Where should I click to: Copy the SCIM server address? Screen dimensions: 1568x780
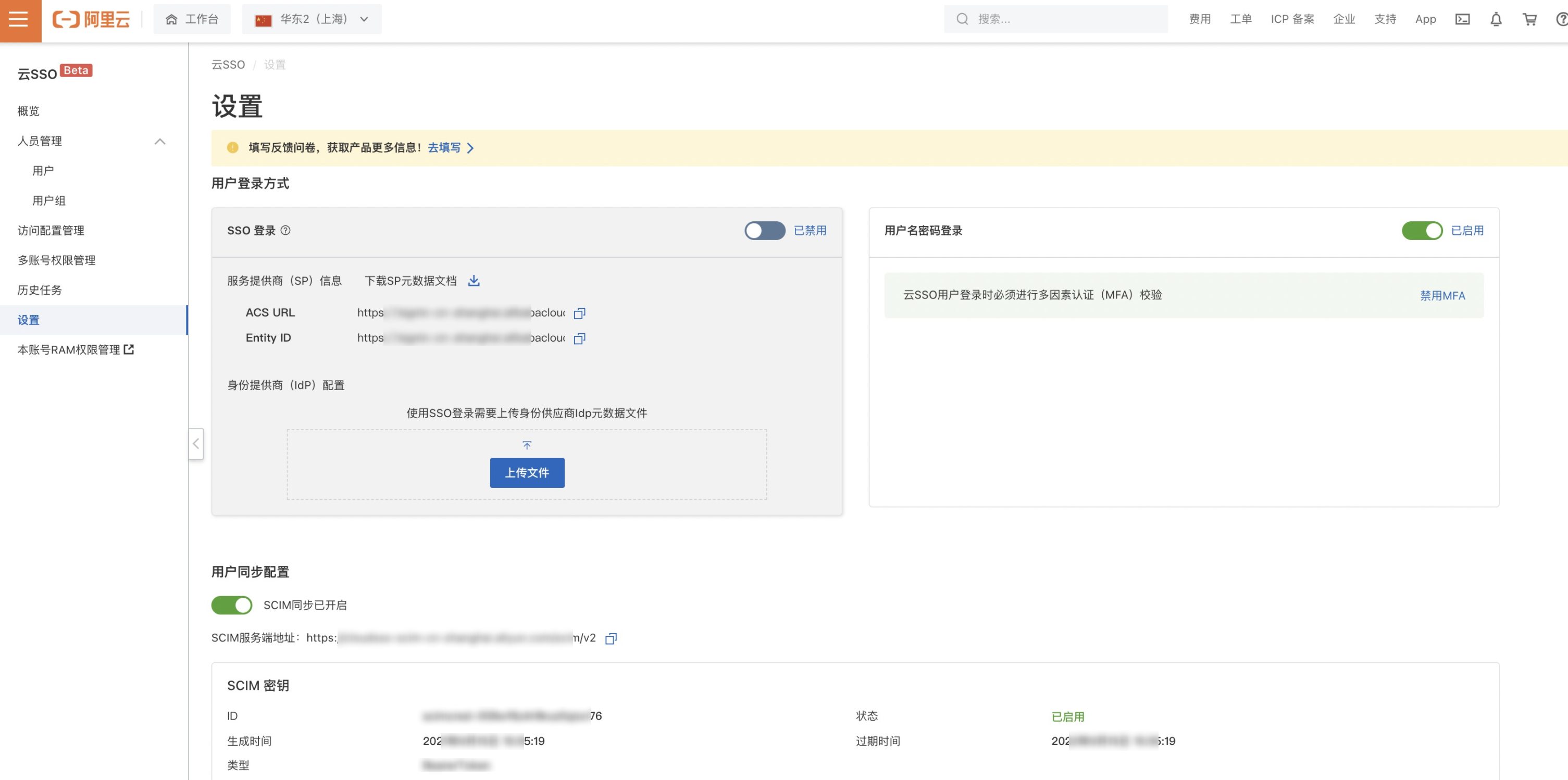coord(611,638)
